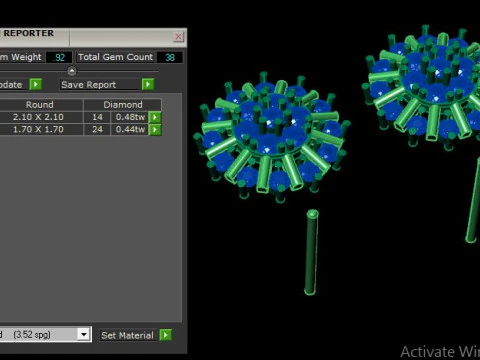Select the 2.10 X 2.10 size cell
The height and width of the screenshot is (360, 480).
(x=38, y=117)
